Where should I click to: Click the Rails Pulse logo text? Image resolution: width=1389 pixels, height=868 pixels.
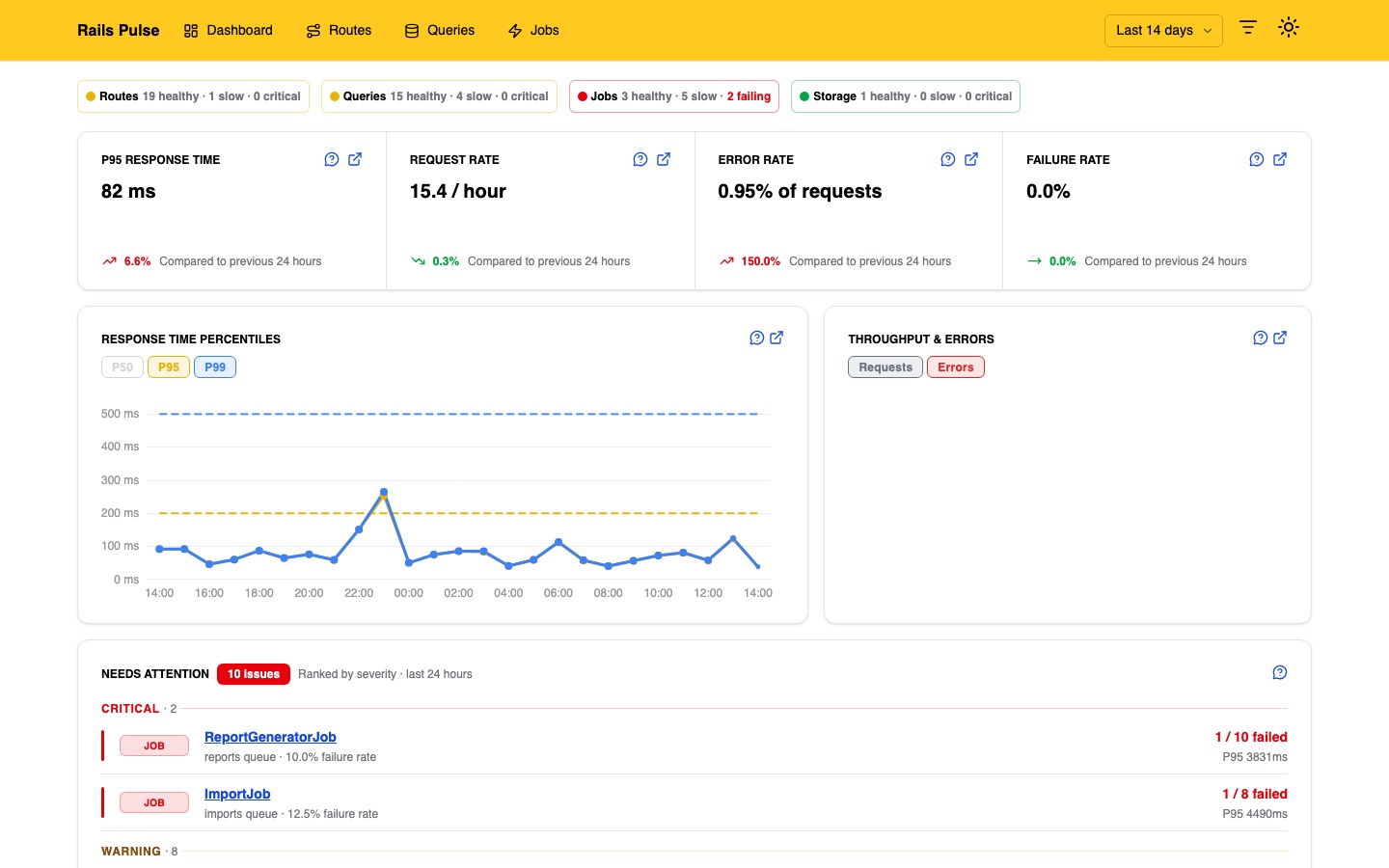click(119, 31)
